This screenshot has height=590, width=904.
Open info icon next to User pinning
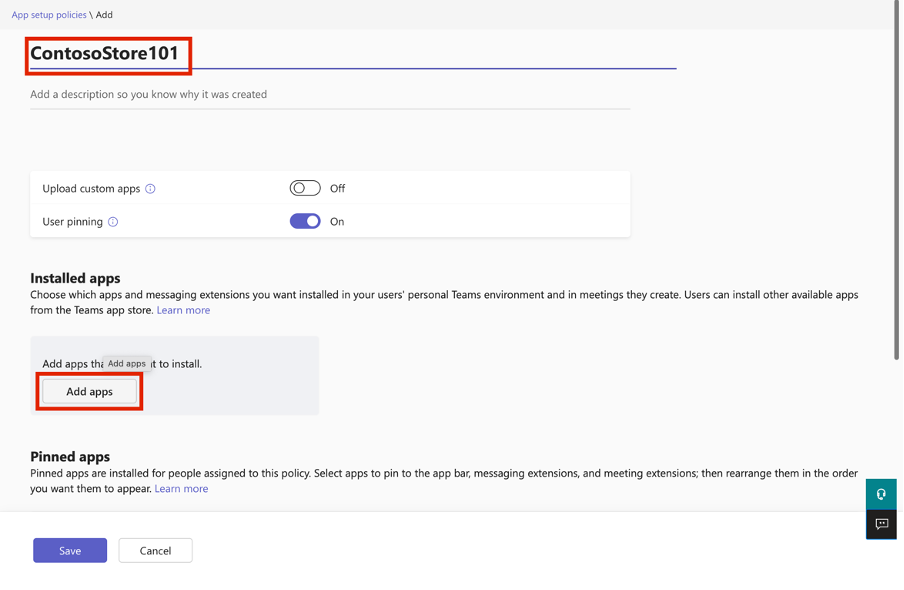(113, 222)
